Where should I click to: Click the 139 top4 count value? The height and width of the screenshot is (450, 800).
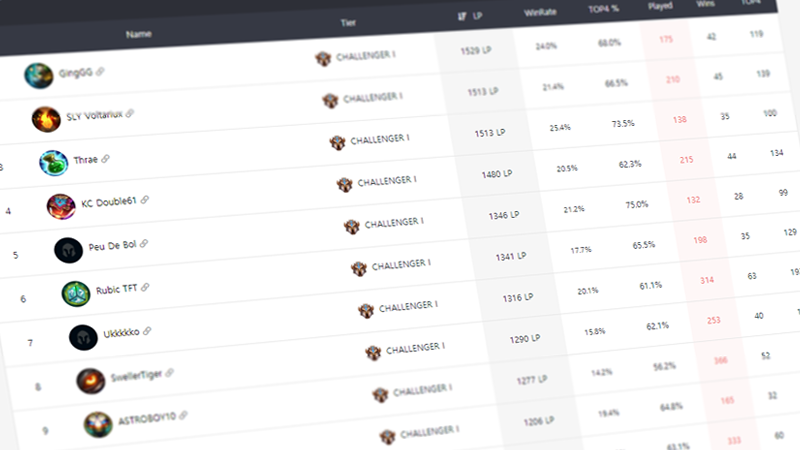763,74
